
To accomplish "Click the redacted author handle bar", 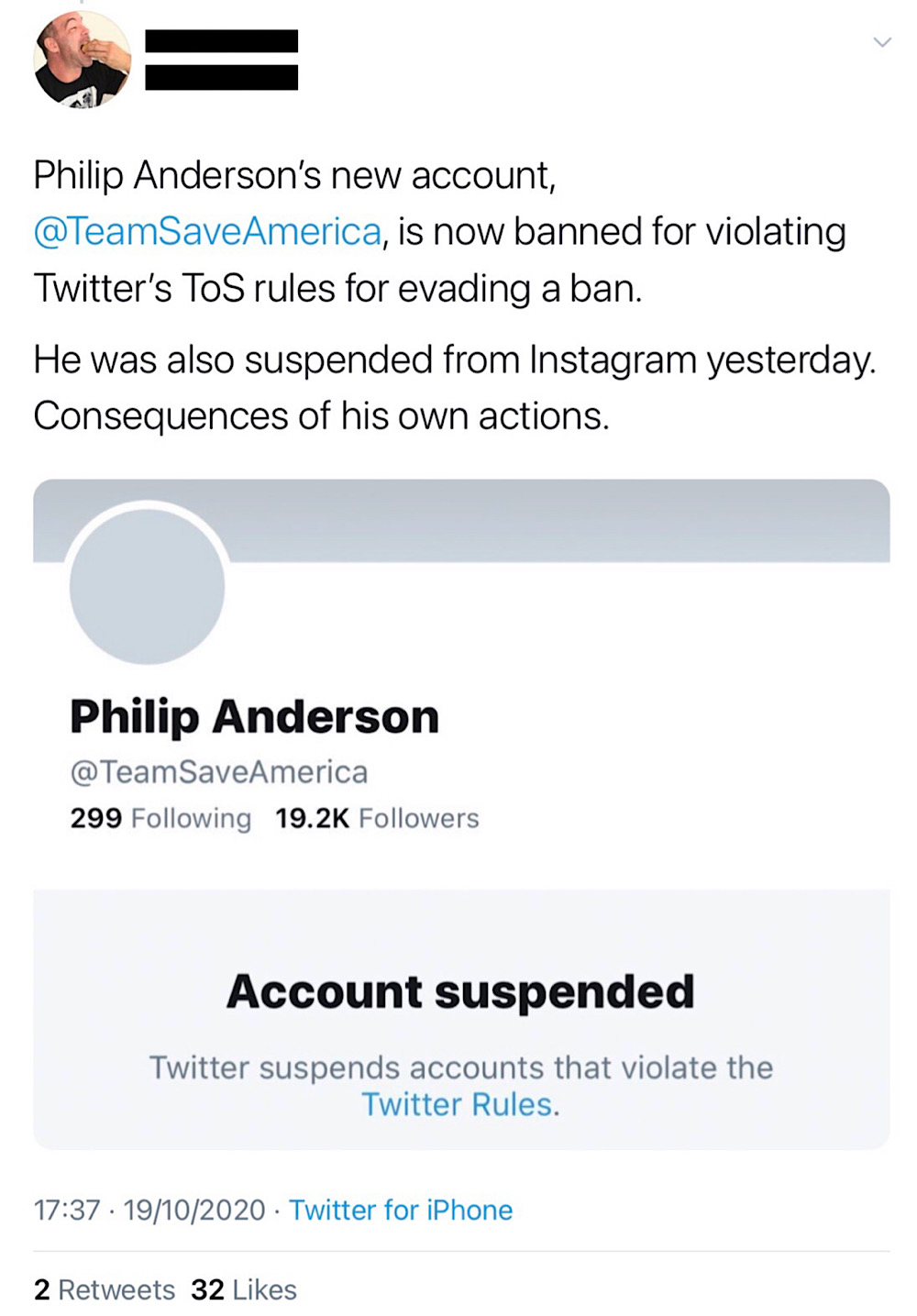I will tap(222, 77).
